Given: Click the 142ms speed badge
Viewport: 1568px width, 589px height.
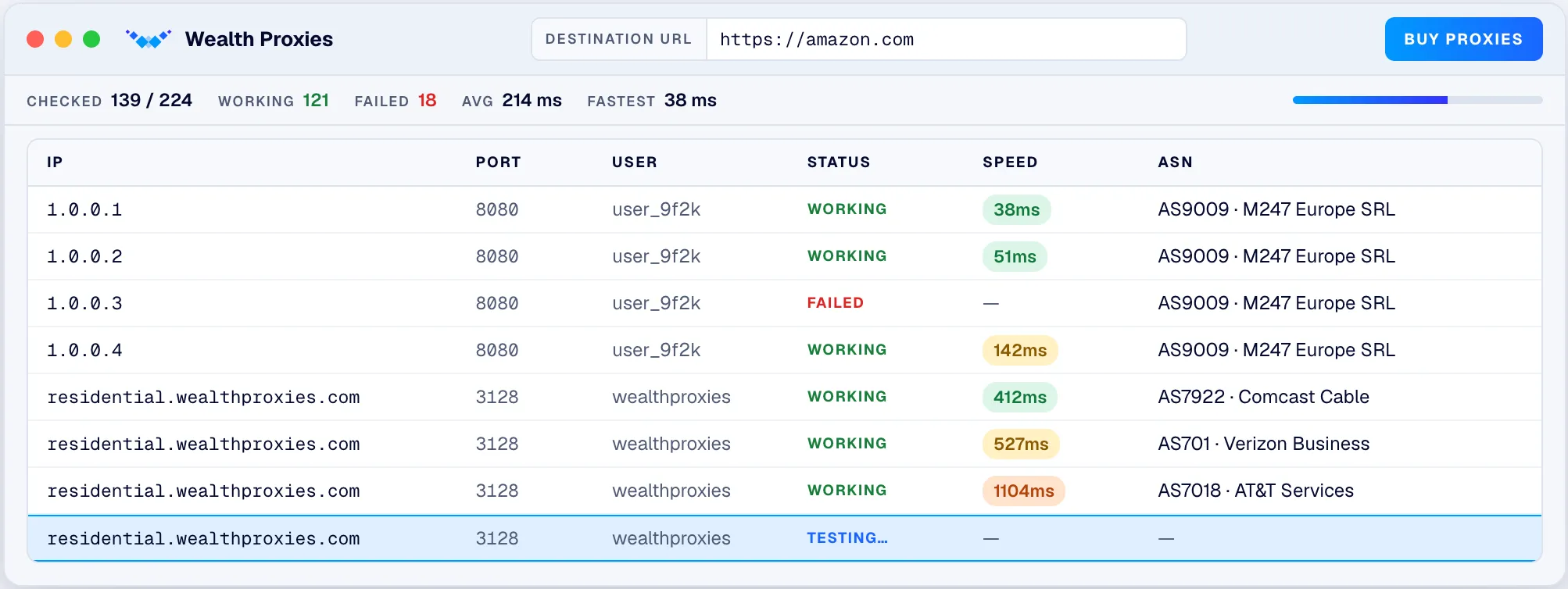Looking at the screenshot, I should 1020,350.
